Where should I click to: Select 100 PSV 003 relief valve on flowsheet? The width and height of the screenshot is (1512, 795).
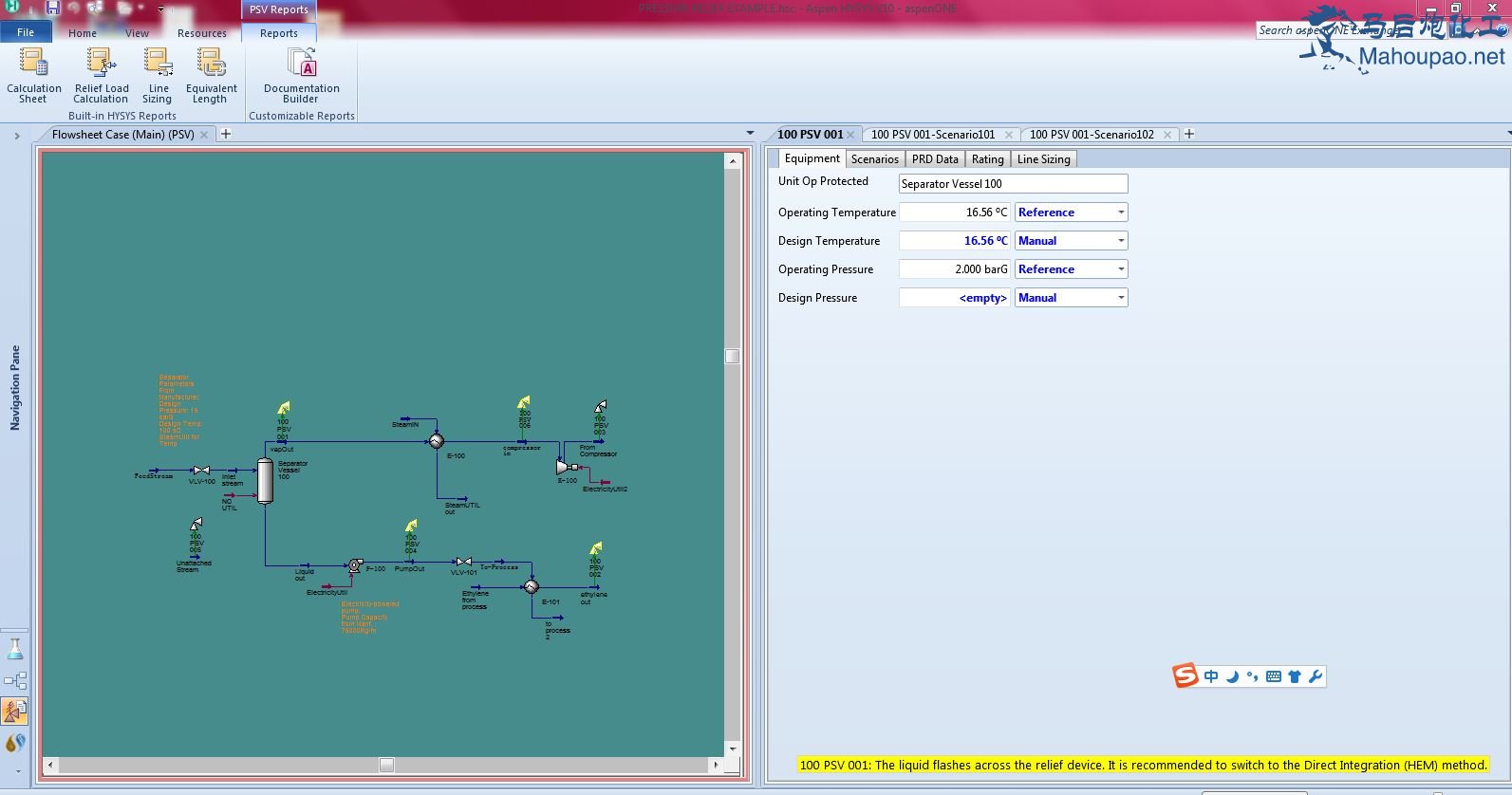point(600,406)
